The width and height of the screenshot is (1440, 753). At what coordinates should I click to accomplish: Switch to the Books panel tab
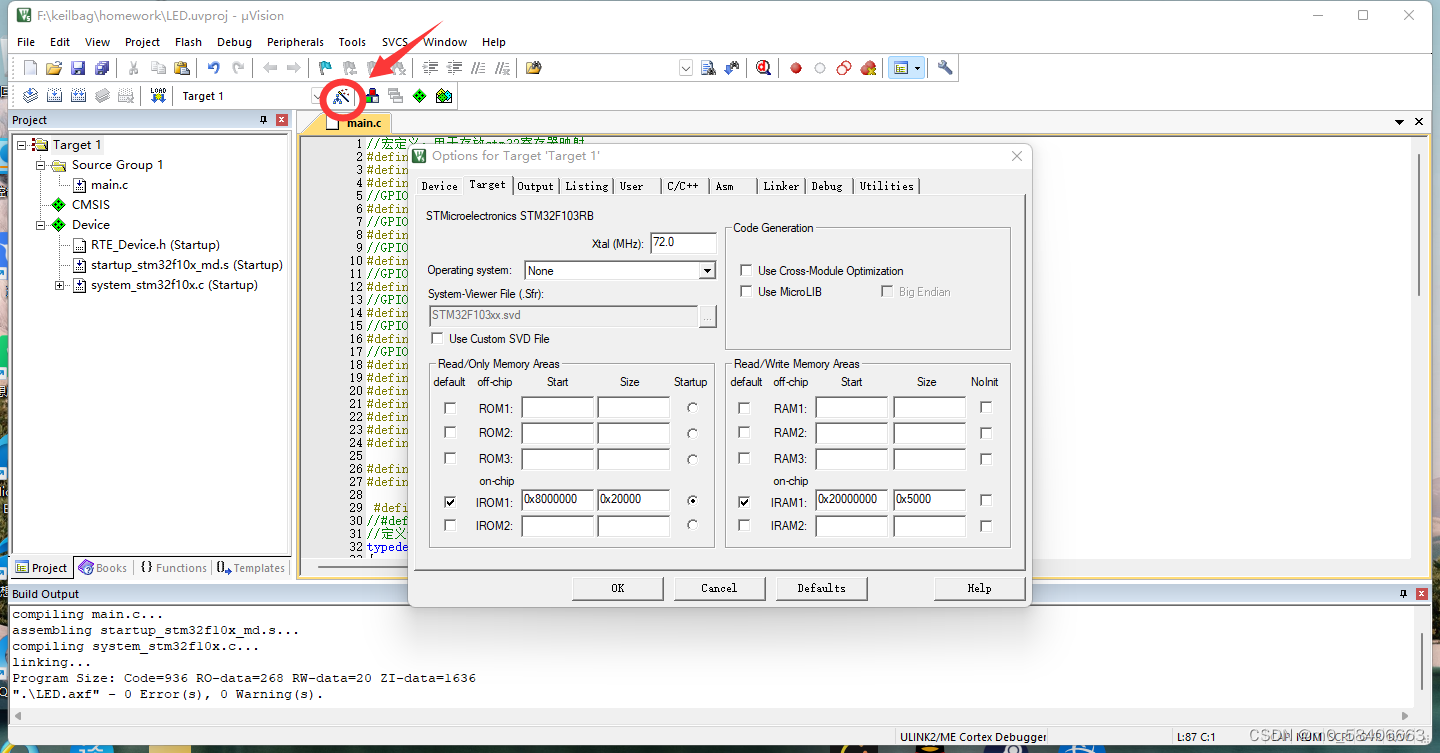[x=103, y=568]
